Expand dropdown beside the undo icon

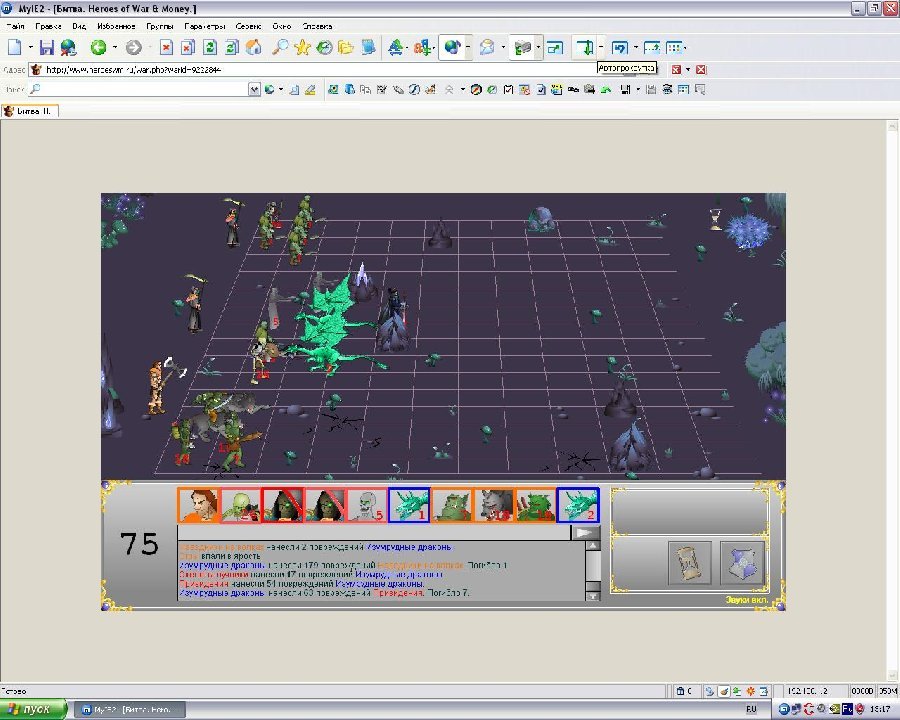tap(635, 48)
